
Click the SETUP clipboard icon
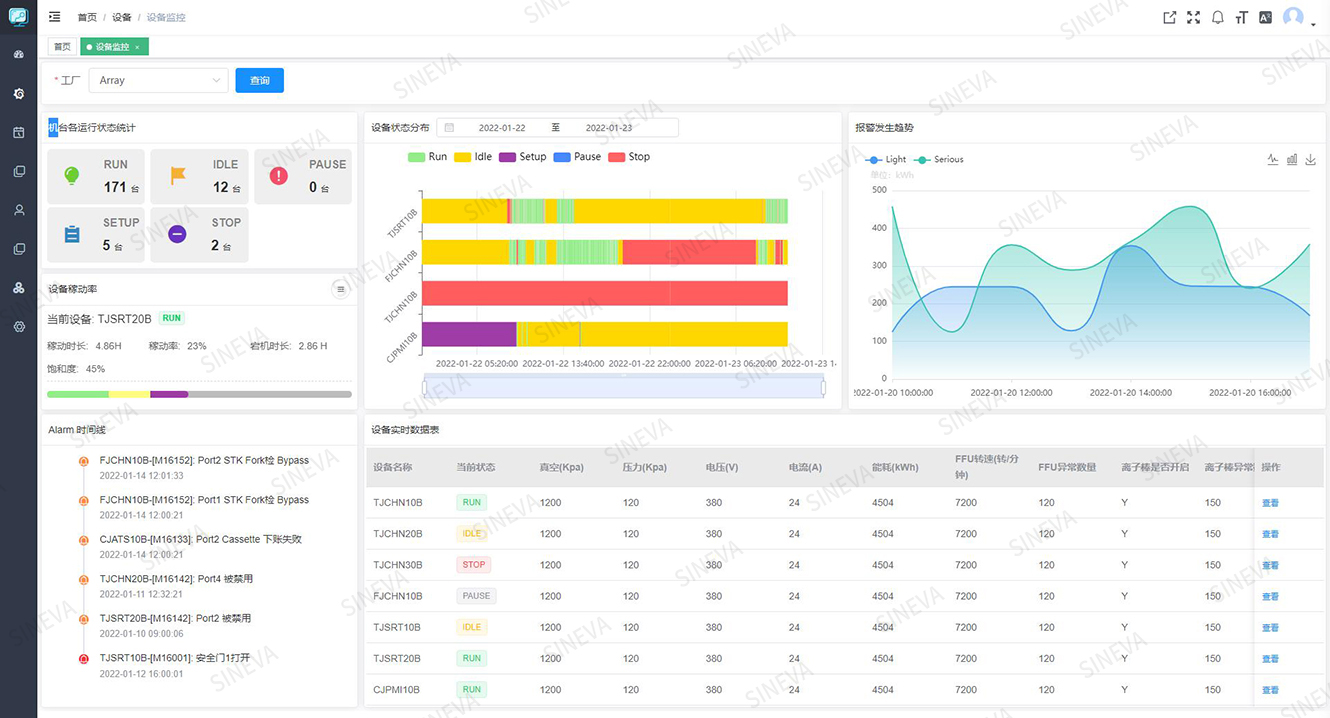[x=72, y=234]
